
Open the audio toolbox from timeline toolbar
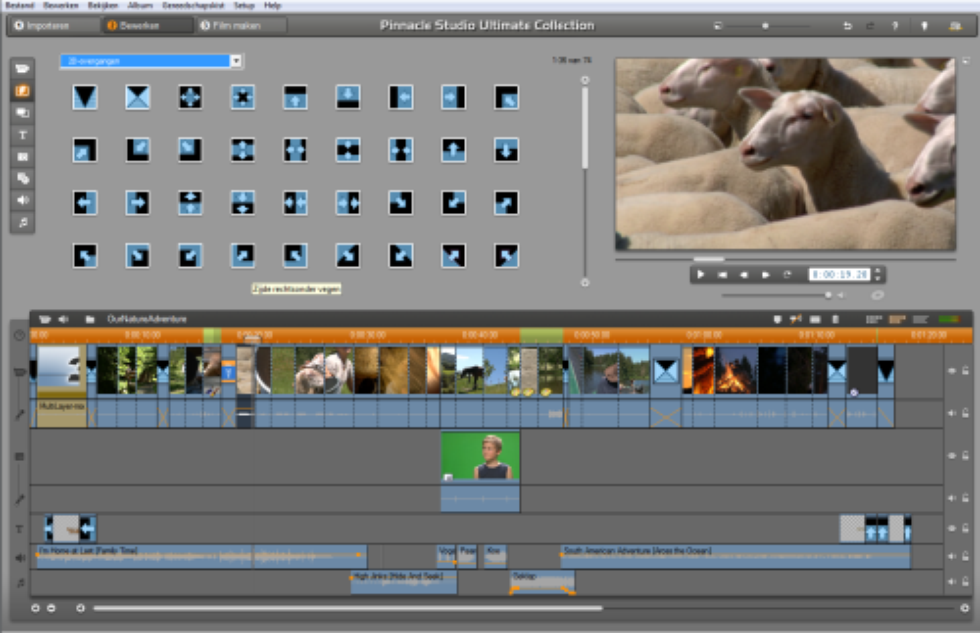pos(63,319)
